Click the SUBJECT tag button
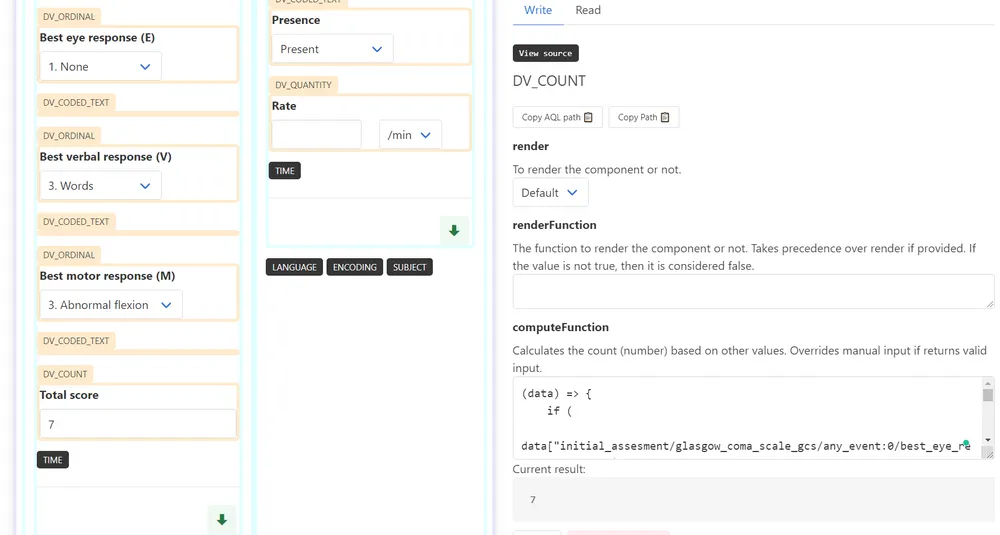 tap(410, 267)
